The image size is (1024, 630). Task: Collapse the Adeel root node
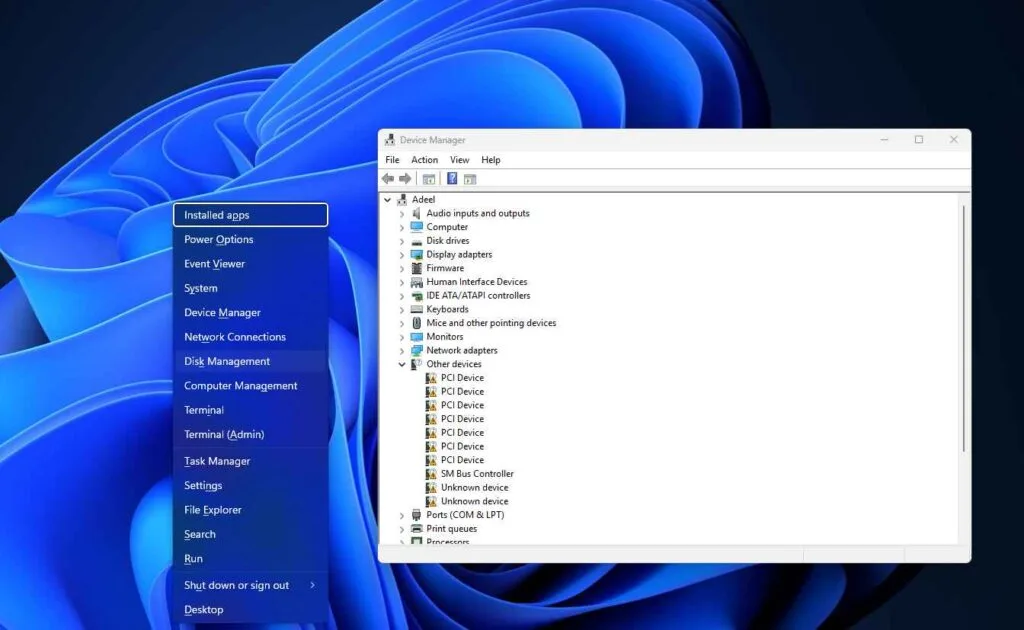[x=388, y=200]
